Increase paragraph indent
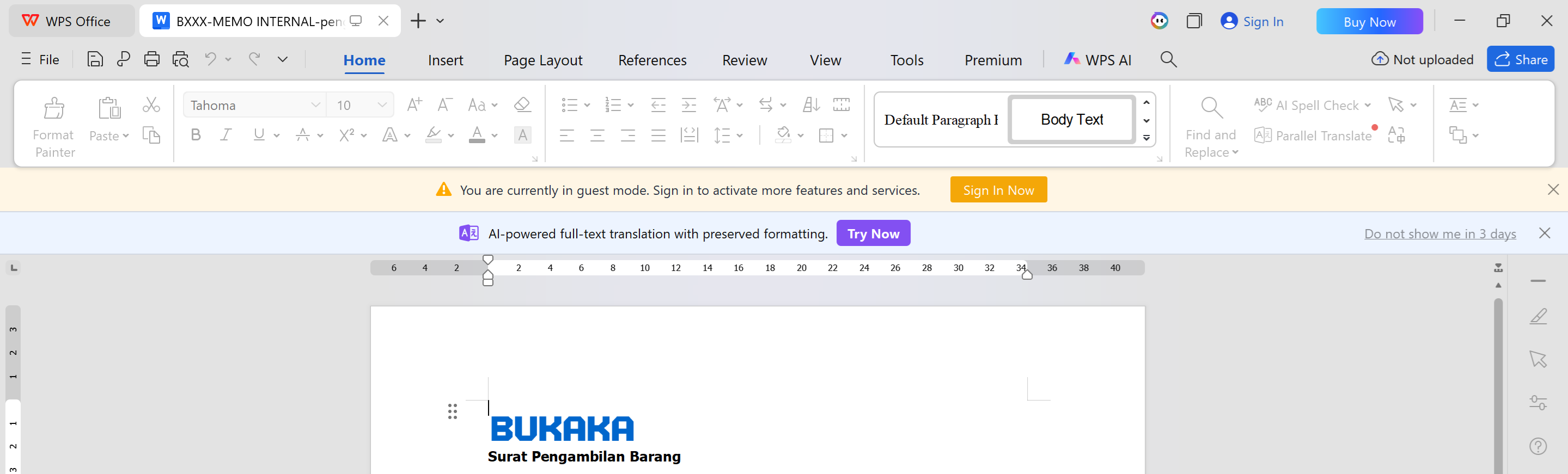The image size is (1568, 474). point(688,104)
